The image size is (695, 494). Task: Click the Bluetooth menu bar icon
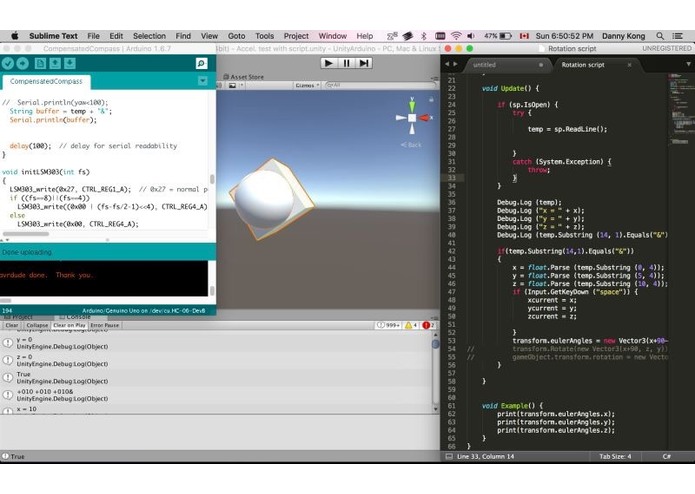click(x=424, y=36)
